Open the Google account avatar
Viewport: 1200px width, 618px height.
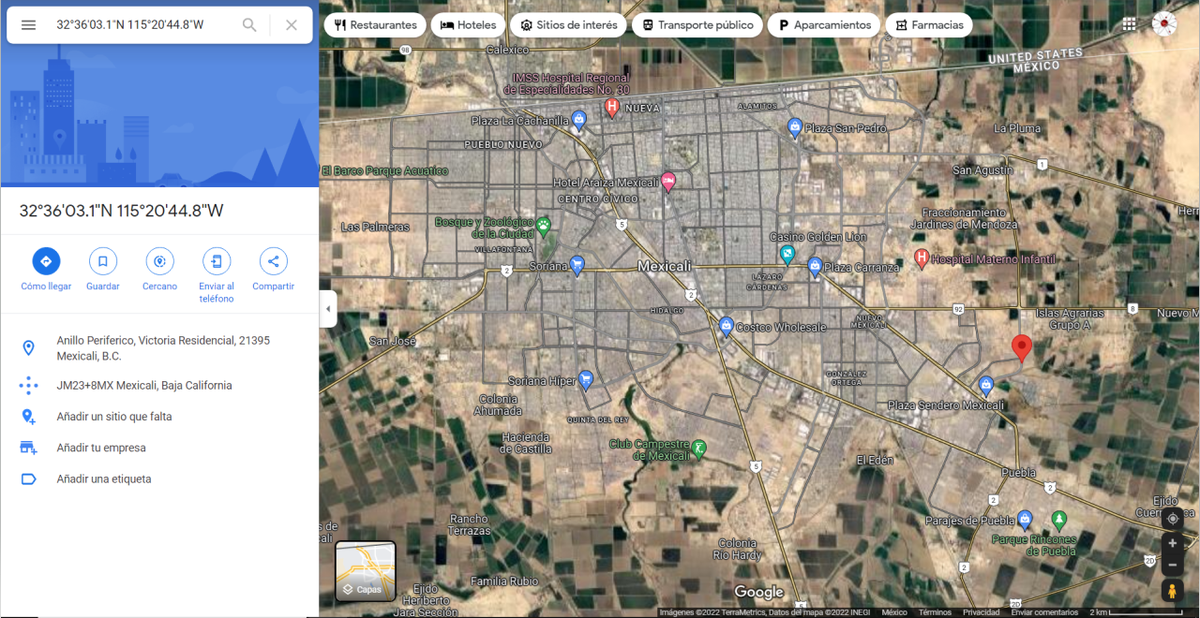click(1164, 25)
